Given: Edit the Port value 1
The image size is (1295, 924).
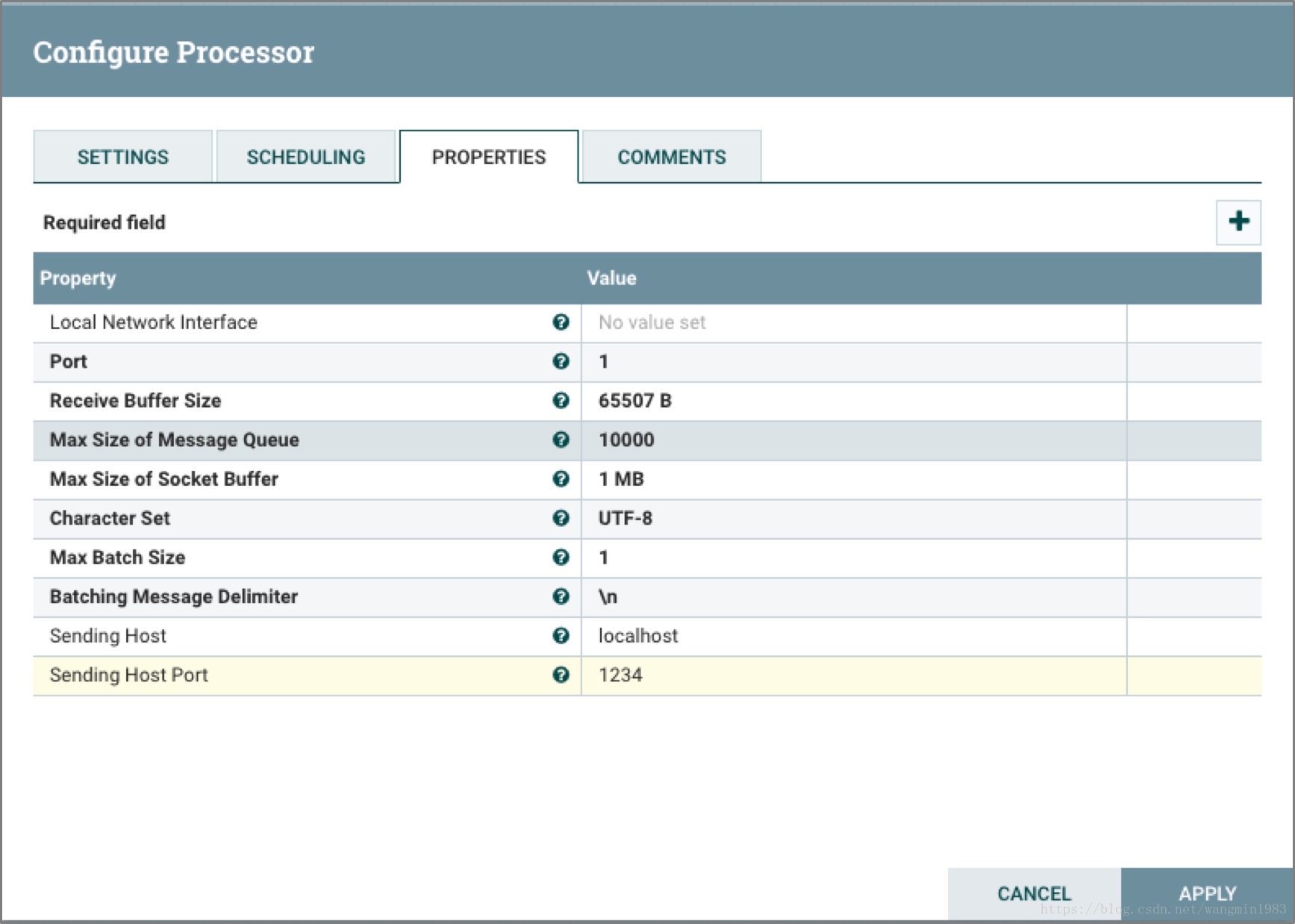Looking at the screenshot, I should click(x=854, y=361).
